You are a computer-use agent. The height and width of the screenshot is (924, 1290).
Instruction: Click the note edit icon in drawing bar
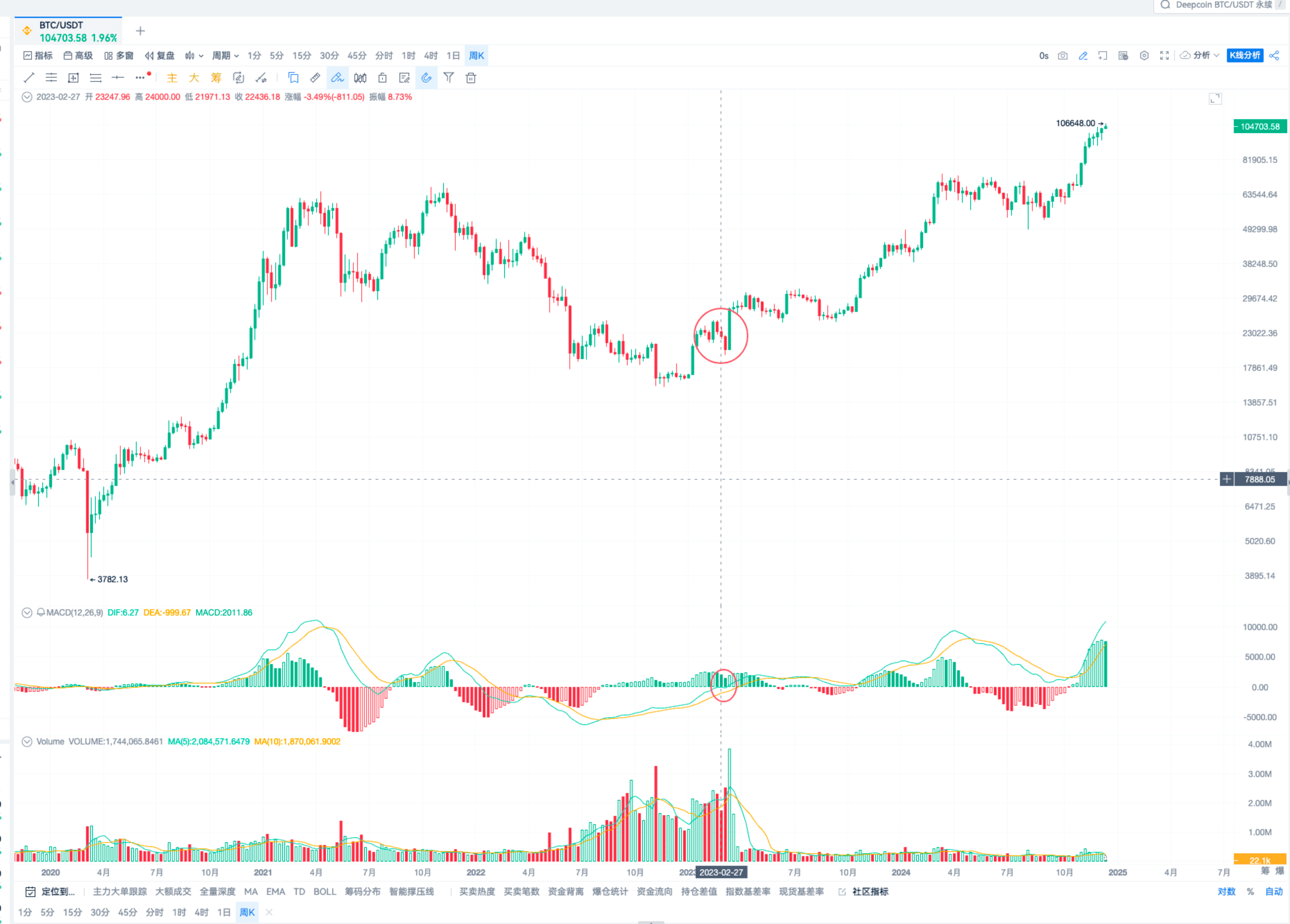coord(404,78)
